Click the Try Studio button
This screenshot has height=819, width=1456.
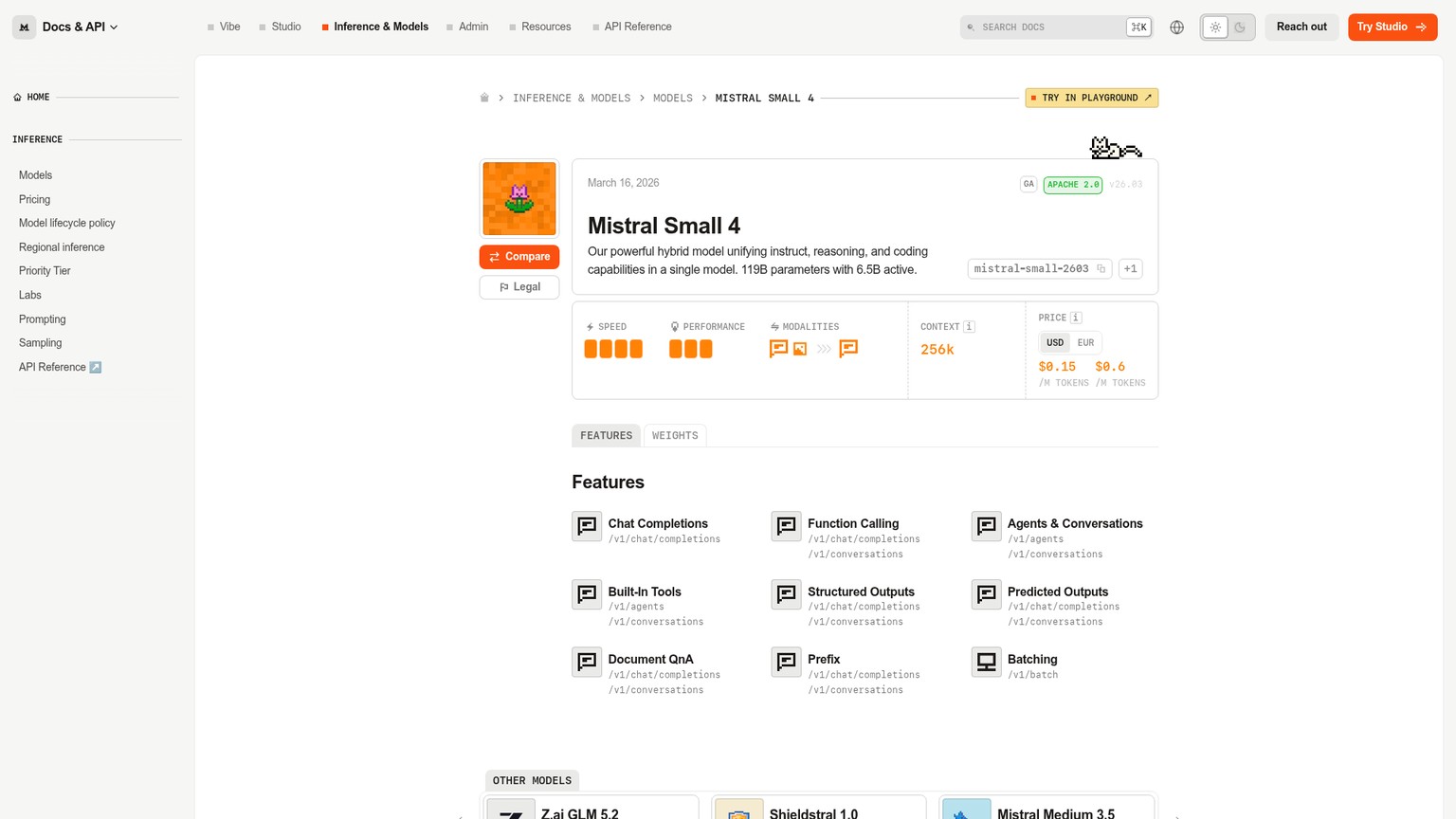1392,27
